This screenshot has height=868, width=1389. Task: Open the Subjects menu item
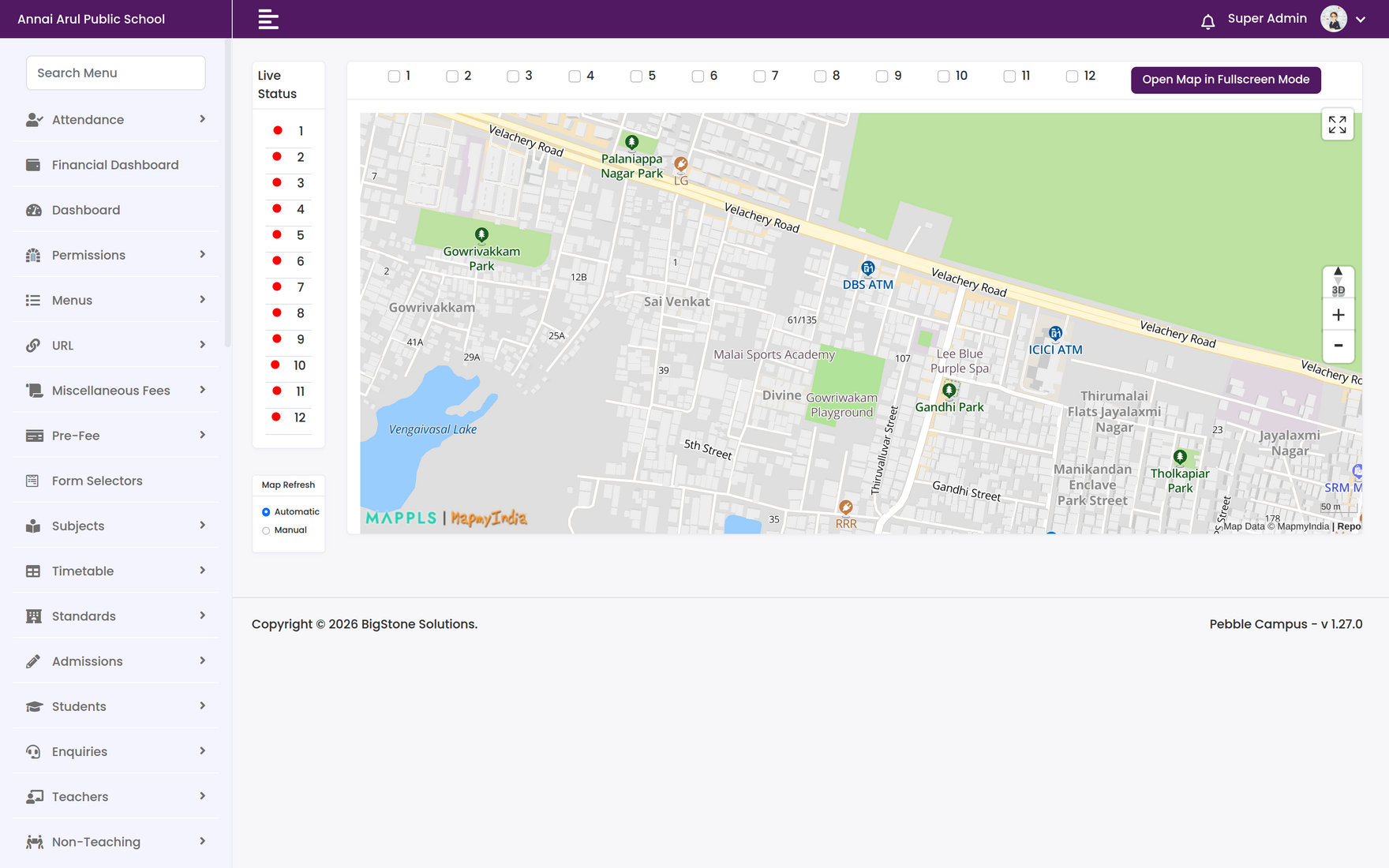[x=115, y=526]
